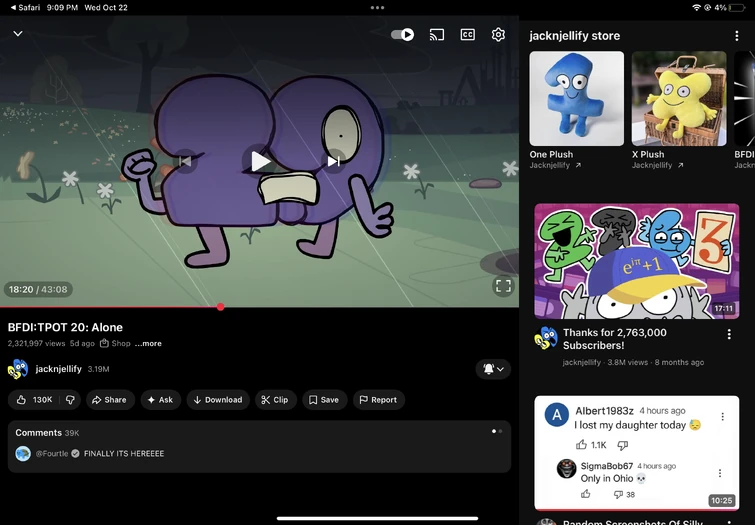Click the video title BFDI:TPOT 20: Alone
The image size is (755, 525).
65,328
